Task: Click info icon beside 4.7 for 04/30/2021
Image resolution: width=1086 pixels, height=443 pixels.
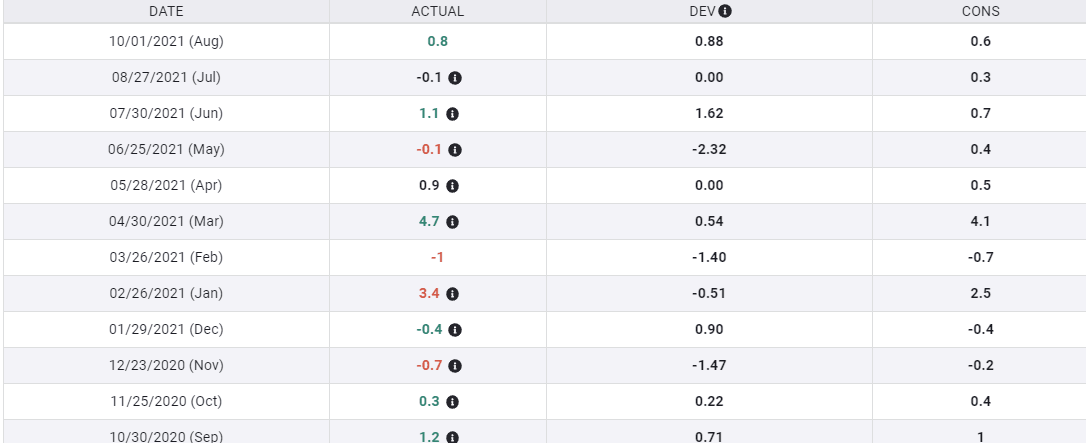Action: [x=452, y=222]
